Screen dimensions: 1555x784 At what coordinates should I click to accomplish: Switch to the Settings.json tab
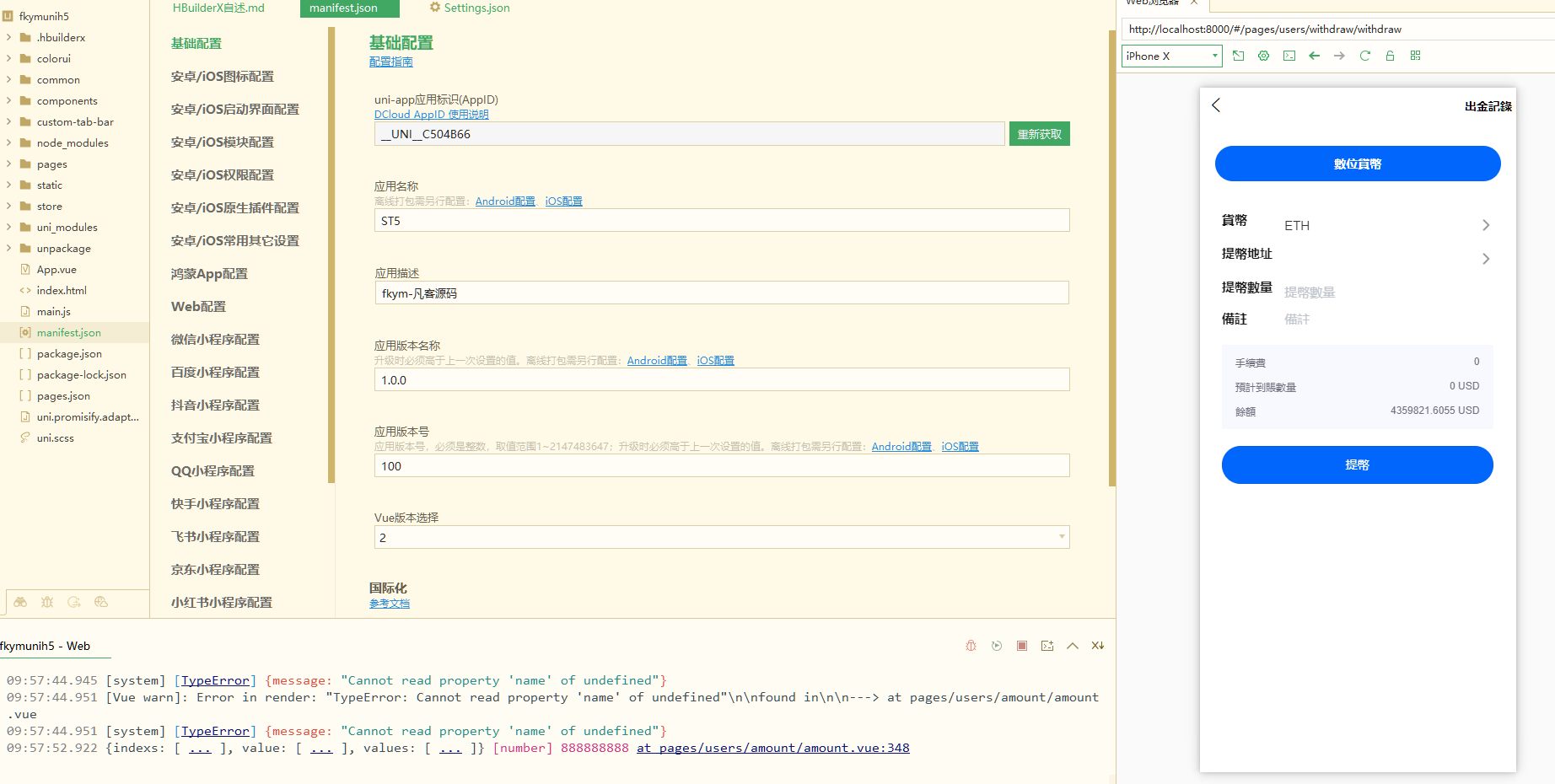(470, 8)
